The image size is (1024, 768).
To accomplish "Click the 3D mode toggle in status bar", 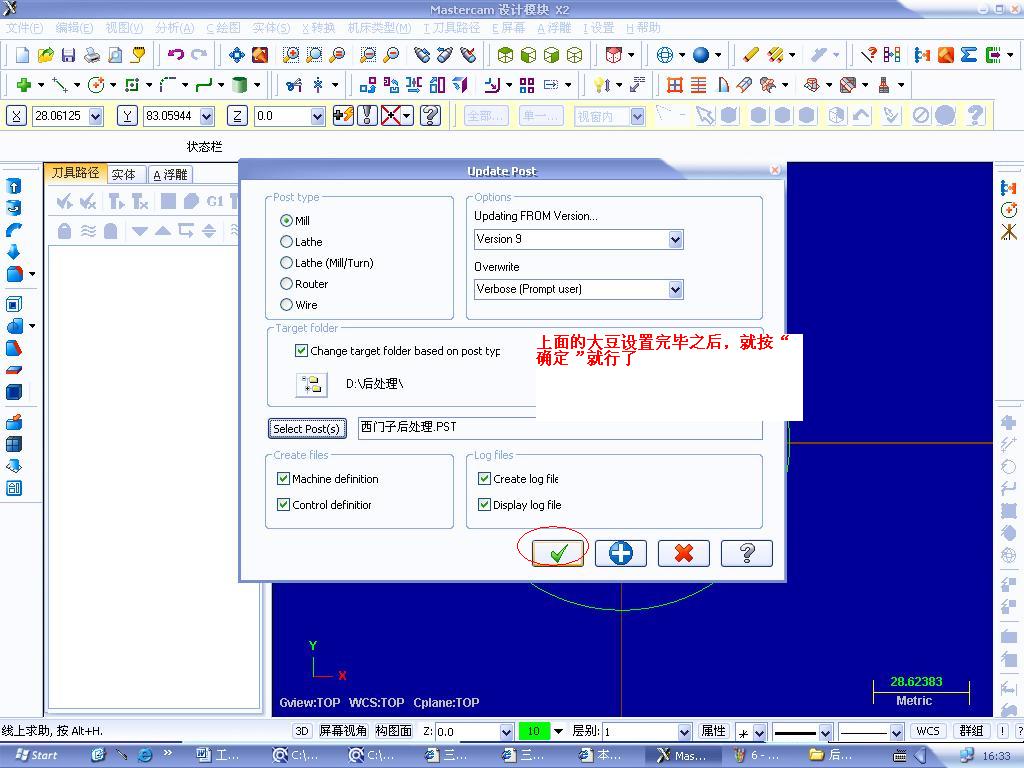I will click(x=301, y=731).
